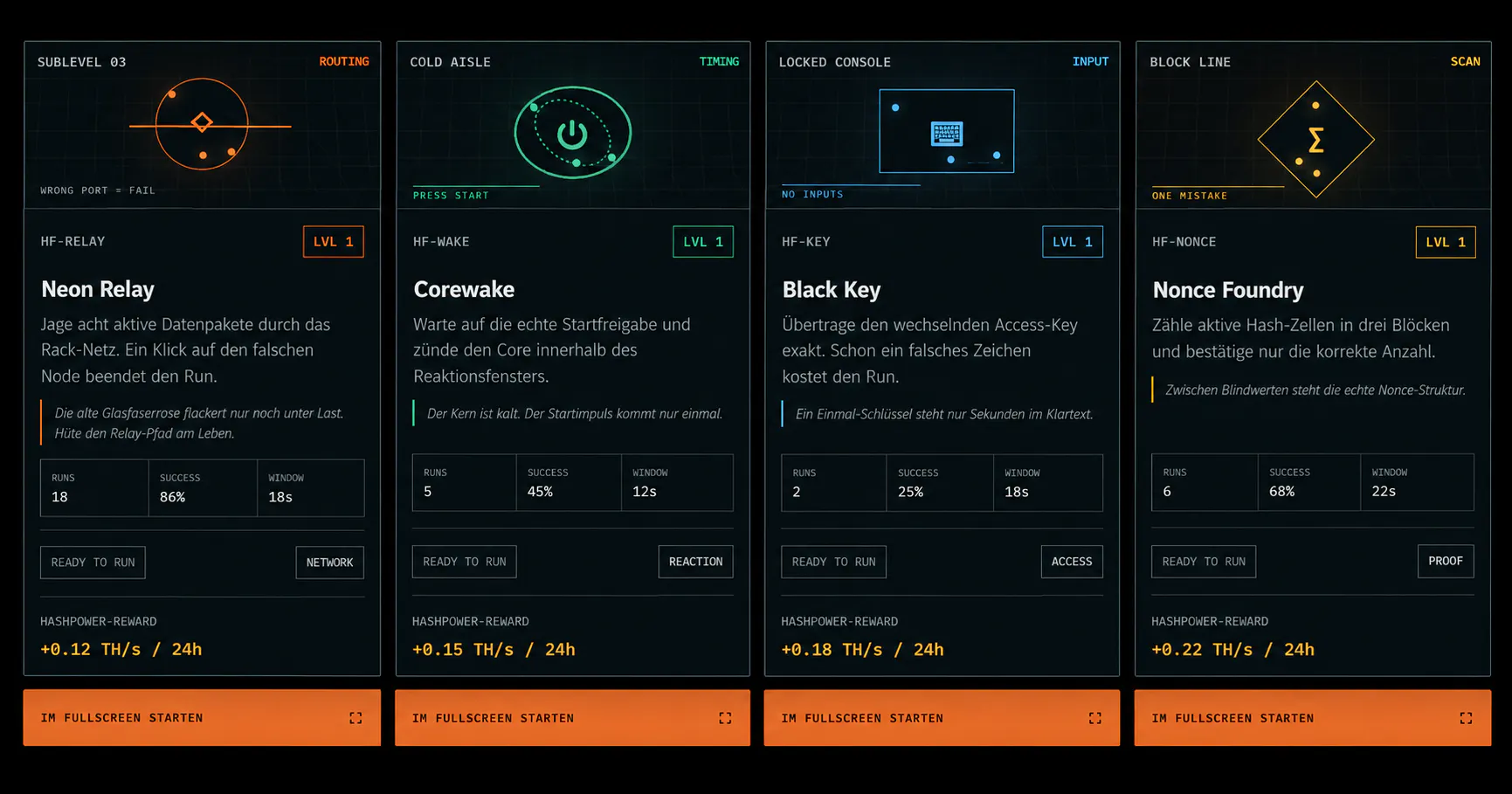
Task: Click the SUBLEVEL 03 heading
Action: [82, 62]
